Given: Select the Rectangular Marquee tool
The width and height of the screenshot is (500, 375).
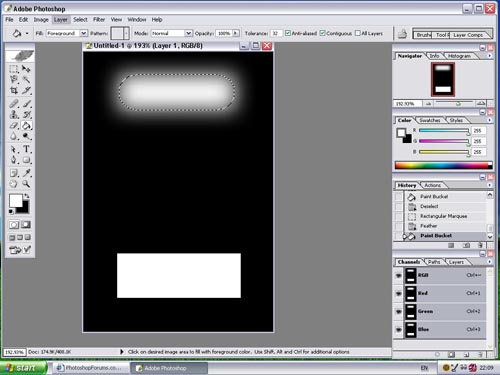Looking at the screenshot, I should tap(14, 69).
